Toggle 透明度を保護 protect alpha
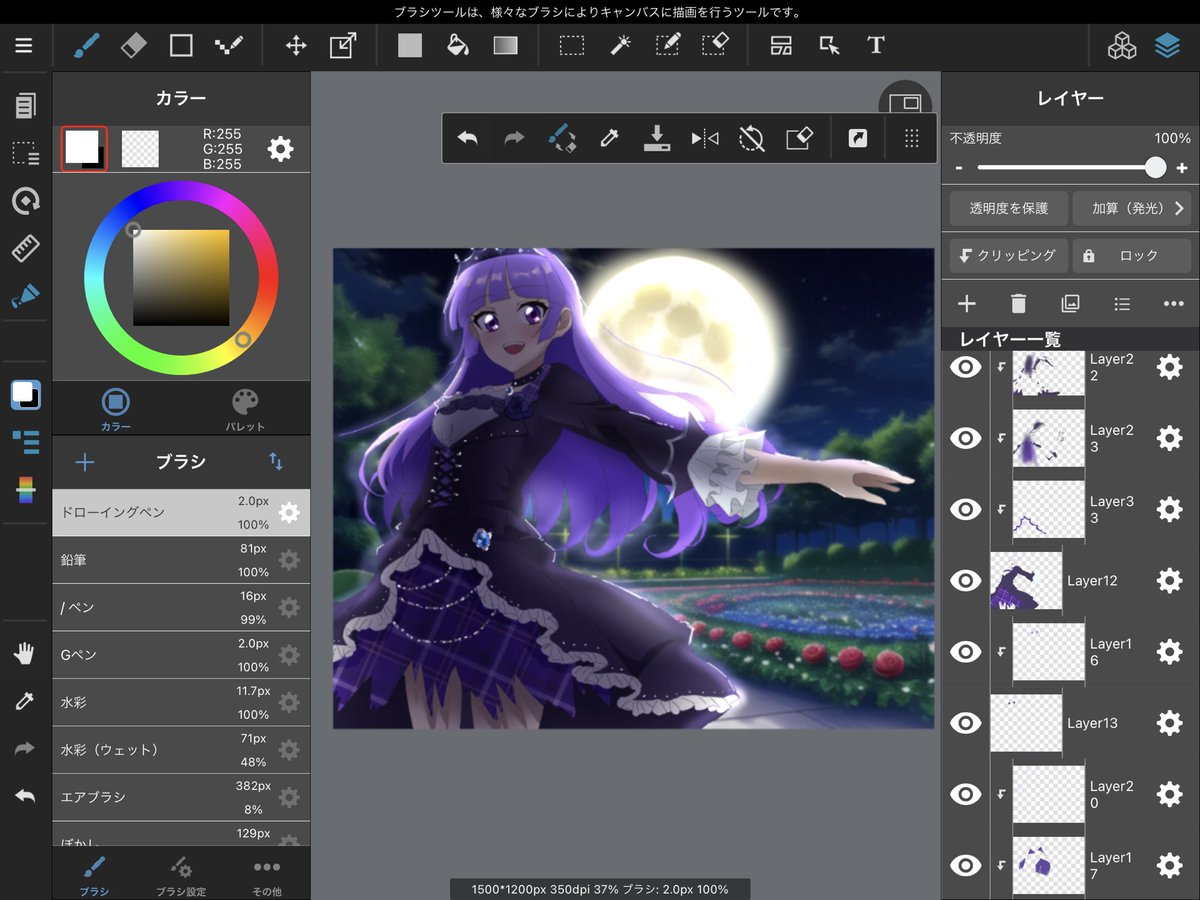Screen dimensions: 1200x900 point(1008,208)
